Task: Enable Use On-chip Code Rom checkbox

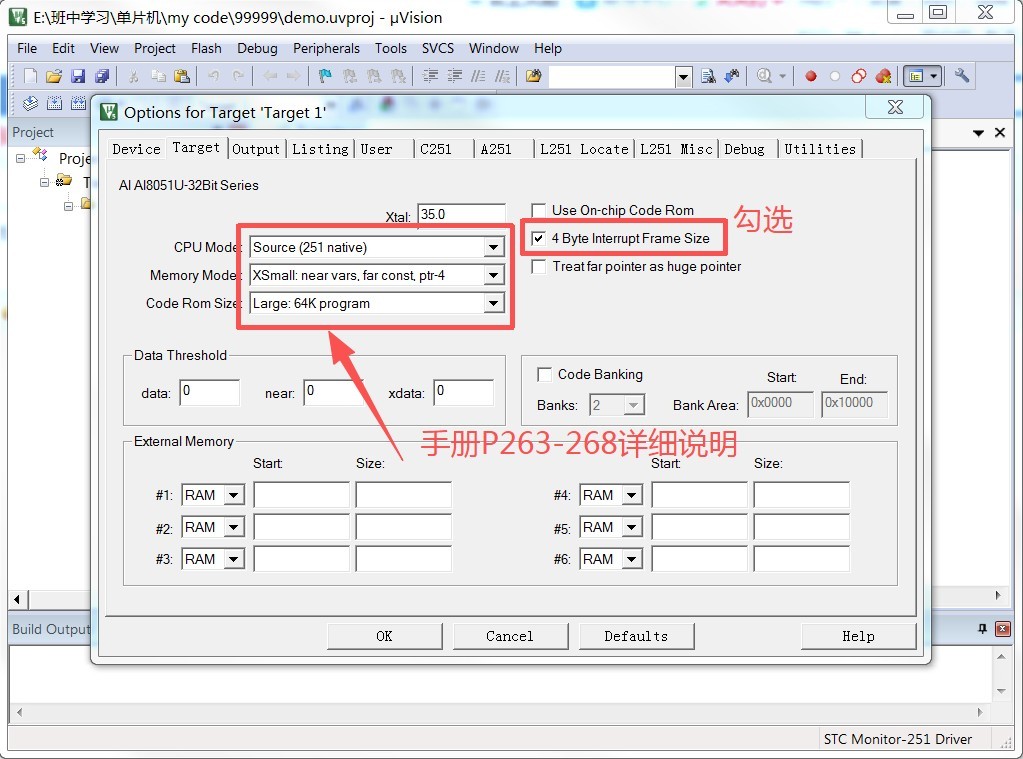Action: (539, 210)
